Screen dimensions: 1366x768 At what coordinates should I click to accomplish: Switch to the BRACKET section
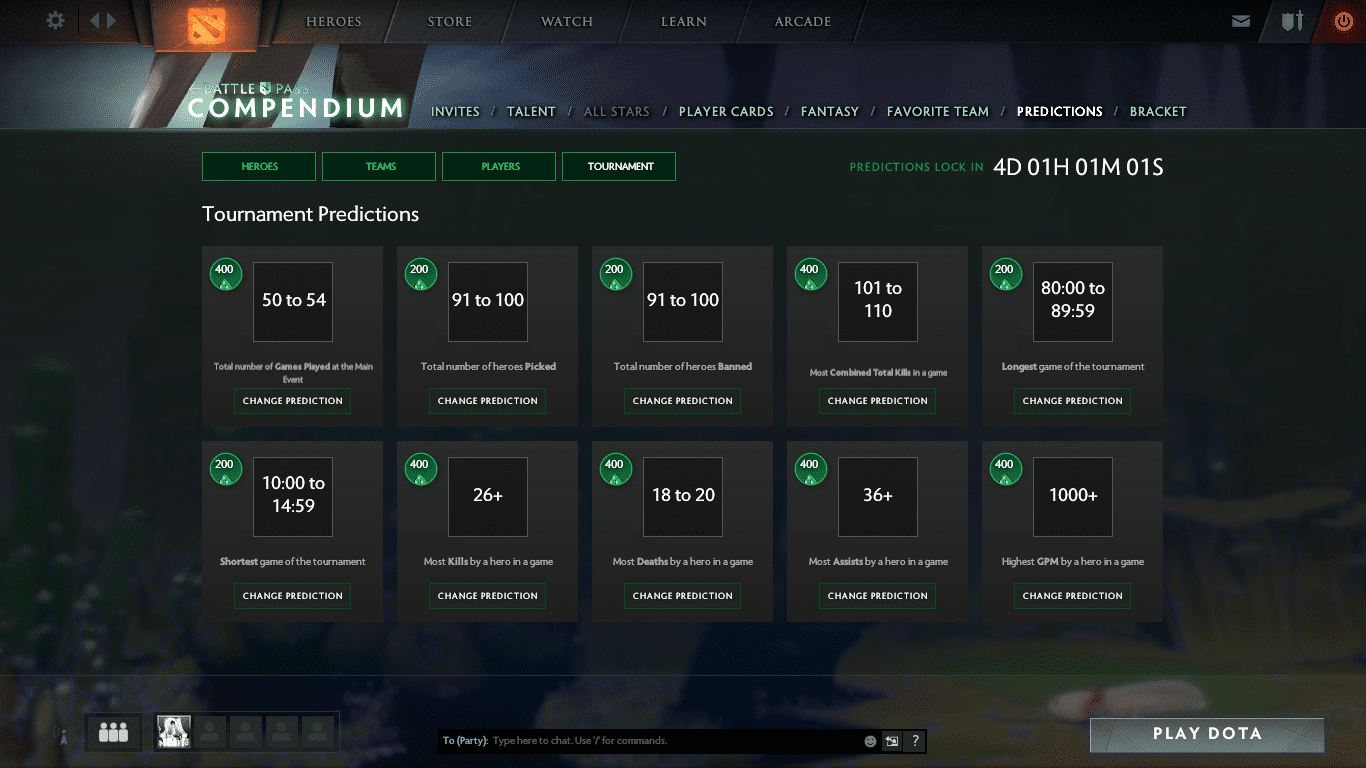1158,111
